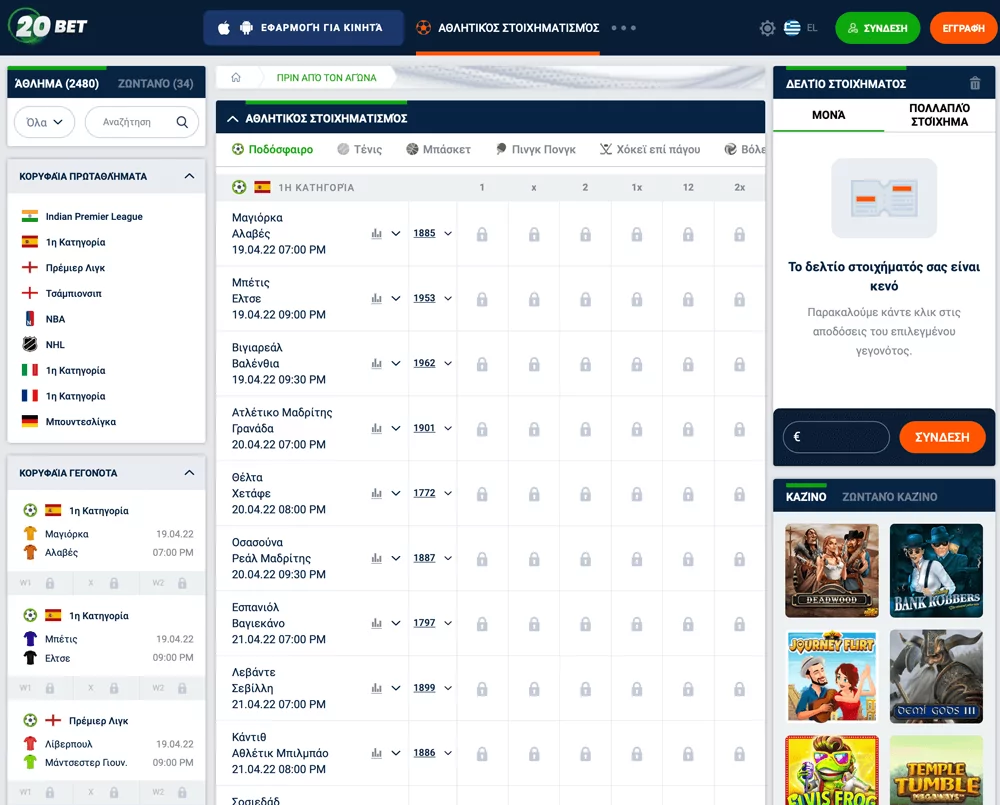Image resolution: width=1000 pixels, height=805 pixels.
Task: Expand the 1885 markets for Μαγιόρκα match
Action: (432, 234)
